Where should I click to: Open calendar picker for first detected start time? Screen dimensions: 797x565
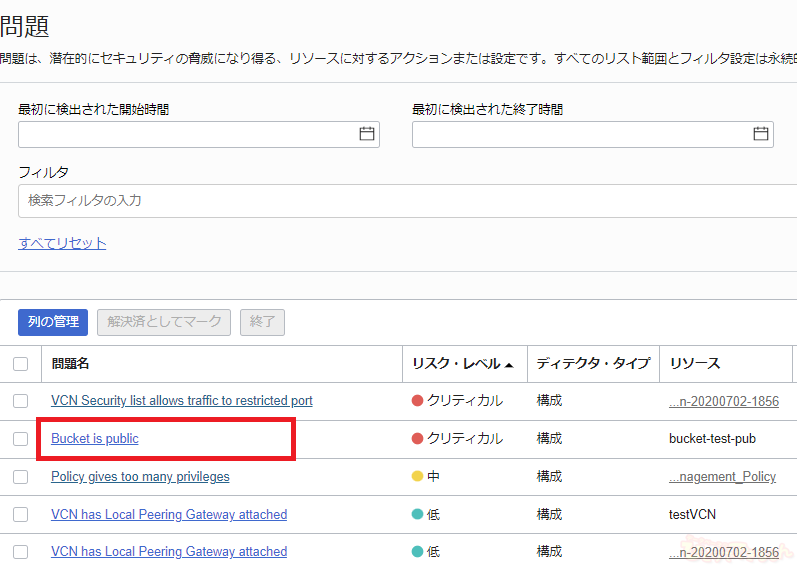(366, 134)
